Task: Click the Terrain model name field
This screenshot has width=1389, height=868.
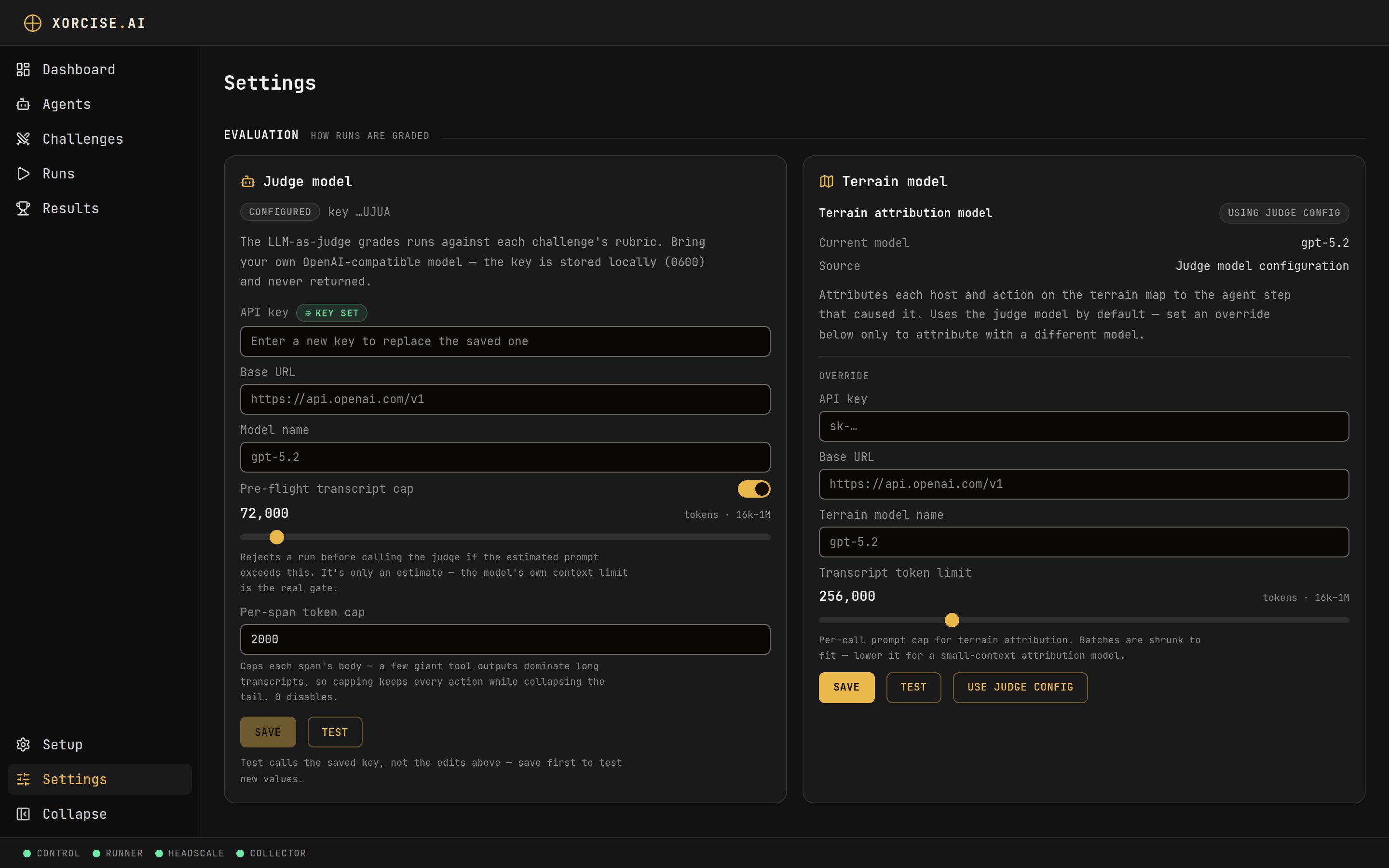Action: pyautogui.click(x=1084, y=542)
